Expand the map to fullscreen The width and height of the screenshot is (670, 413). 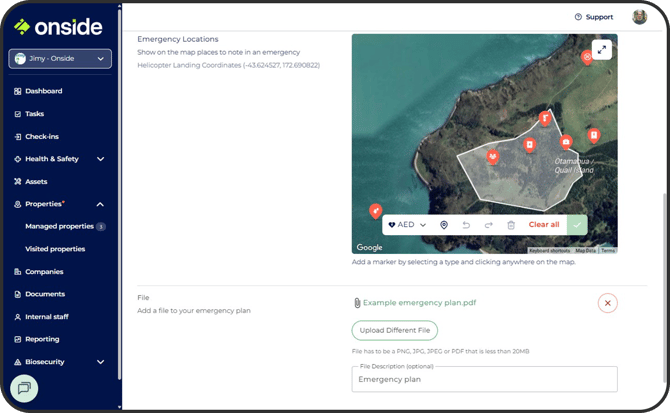click(601, 50)
